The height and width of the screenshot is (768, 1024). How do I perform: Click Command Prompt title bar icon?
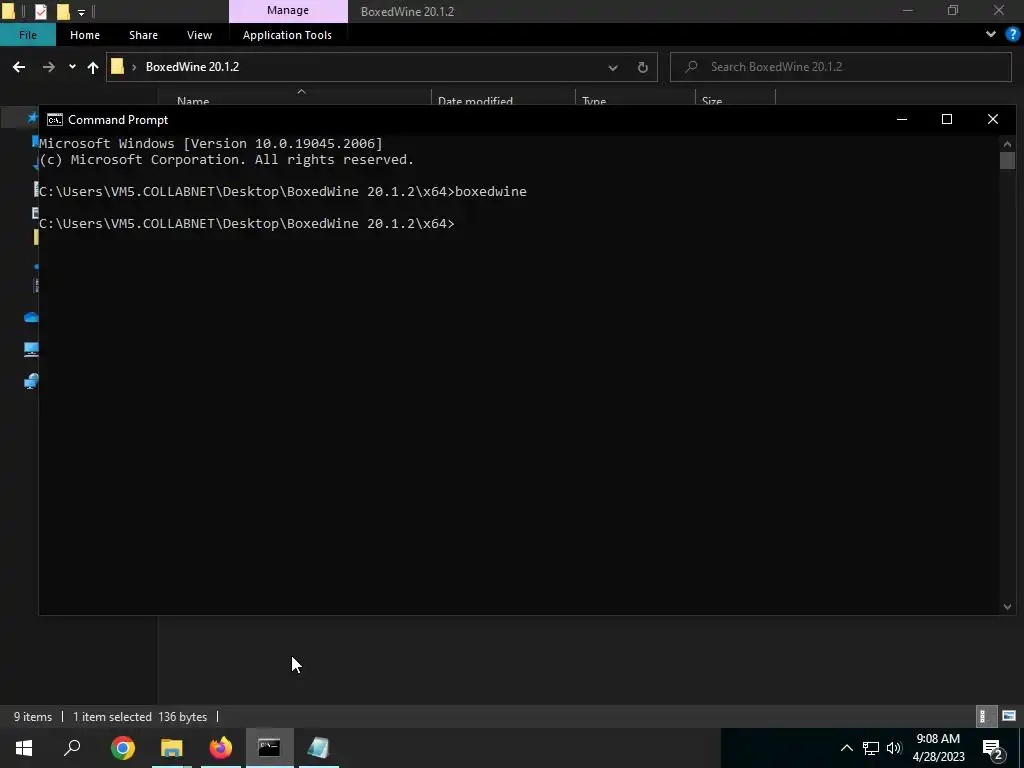(55, 120)
